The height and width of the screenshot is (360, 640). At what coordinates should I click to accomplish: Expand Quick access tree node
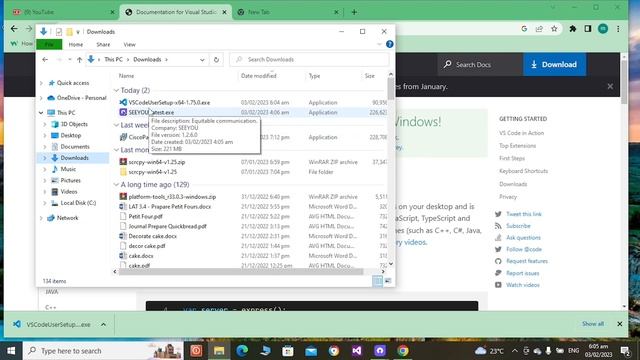click(x=41, y=83)
